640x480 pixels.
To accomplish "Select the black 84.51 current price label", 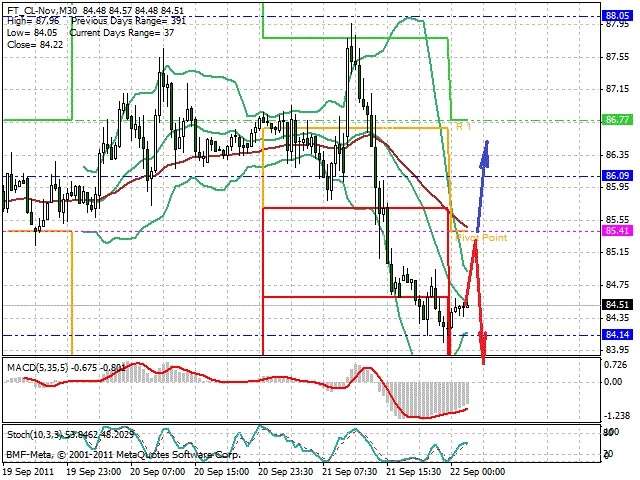I will point(617,304).
